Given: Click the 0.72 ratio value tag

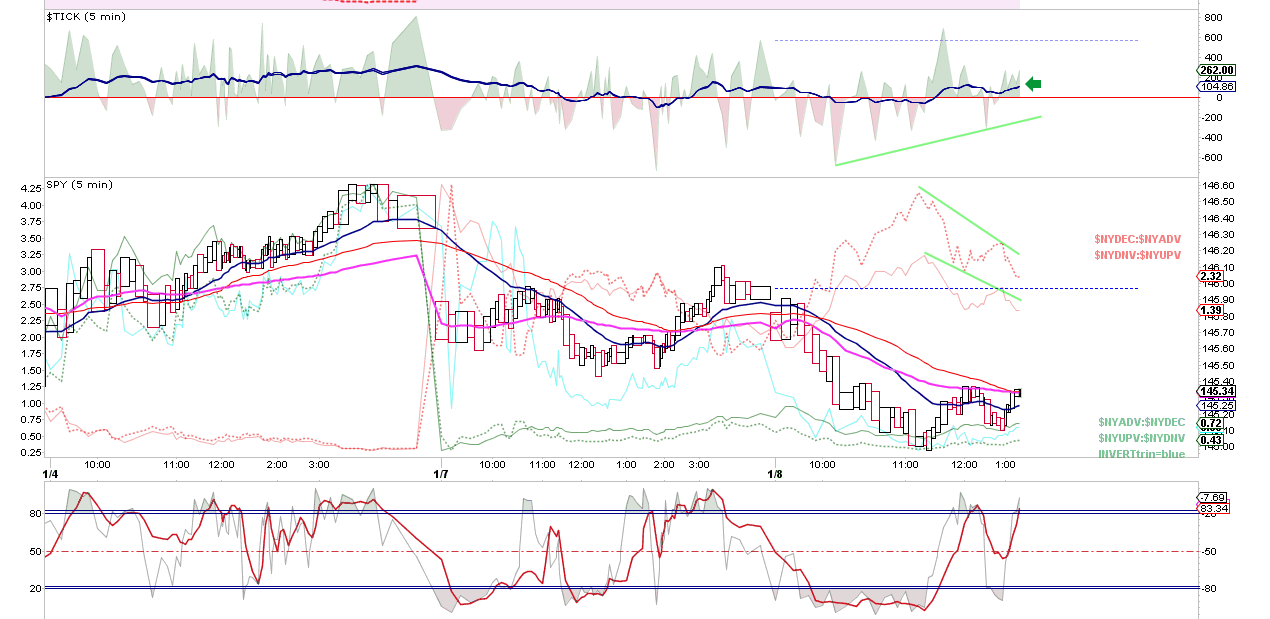Looking at the screenshot, I should click(1211, 424).
